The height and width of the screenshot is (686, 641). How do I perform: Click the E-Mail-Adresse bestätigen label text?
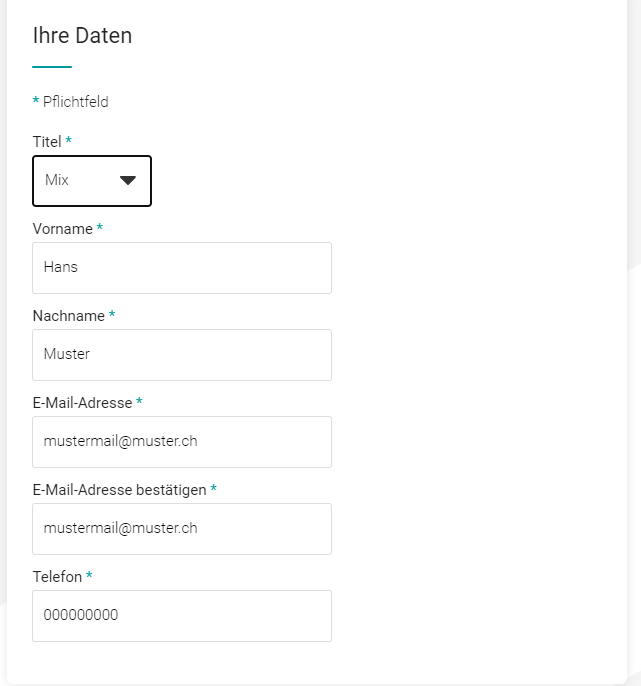[119, 490]
